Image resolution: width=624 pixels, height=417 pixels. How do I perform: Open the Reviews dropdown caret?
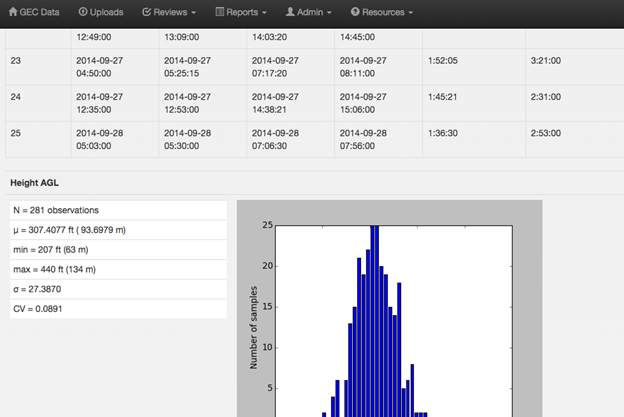point(194,13)
